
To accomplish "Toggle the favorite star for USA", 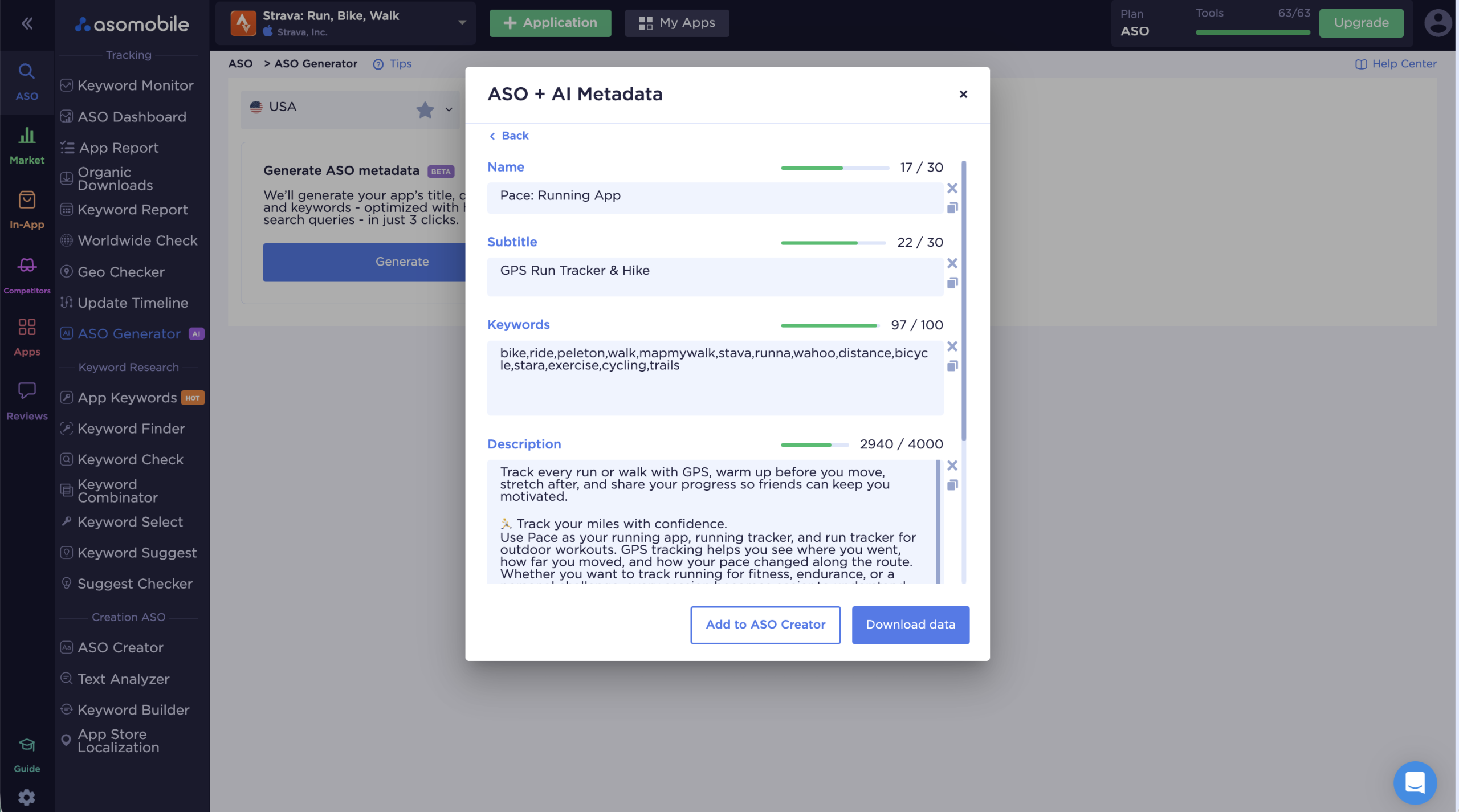I will click(x=425, y=109).
